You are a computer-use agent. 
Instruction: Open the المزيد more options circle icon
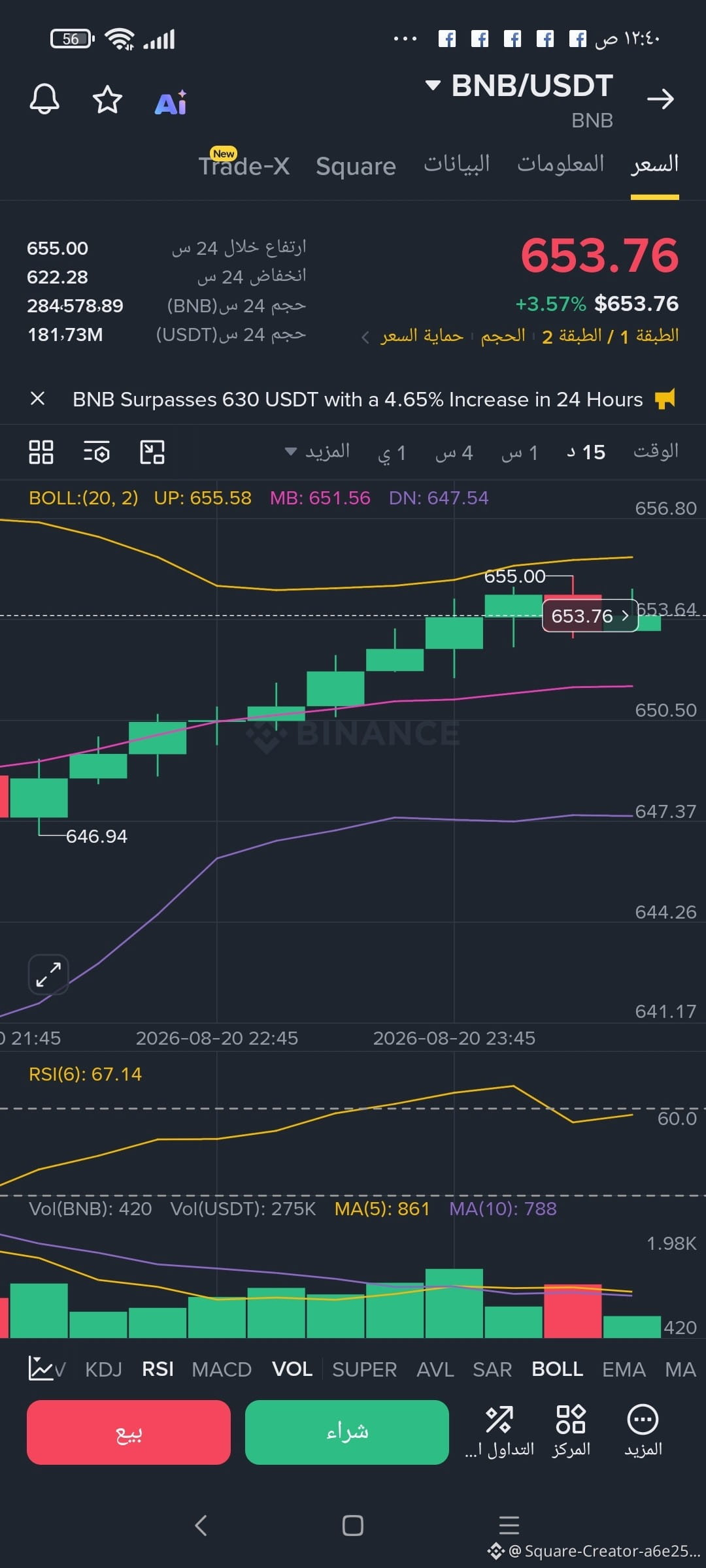(643, 1431)
